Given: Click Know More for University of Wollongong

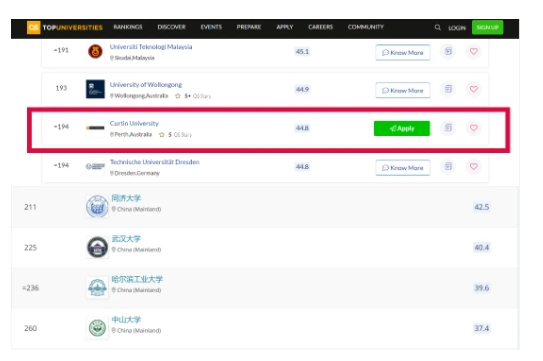Looking at the screenshot, I should (403, 90).
